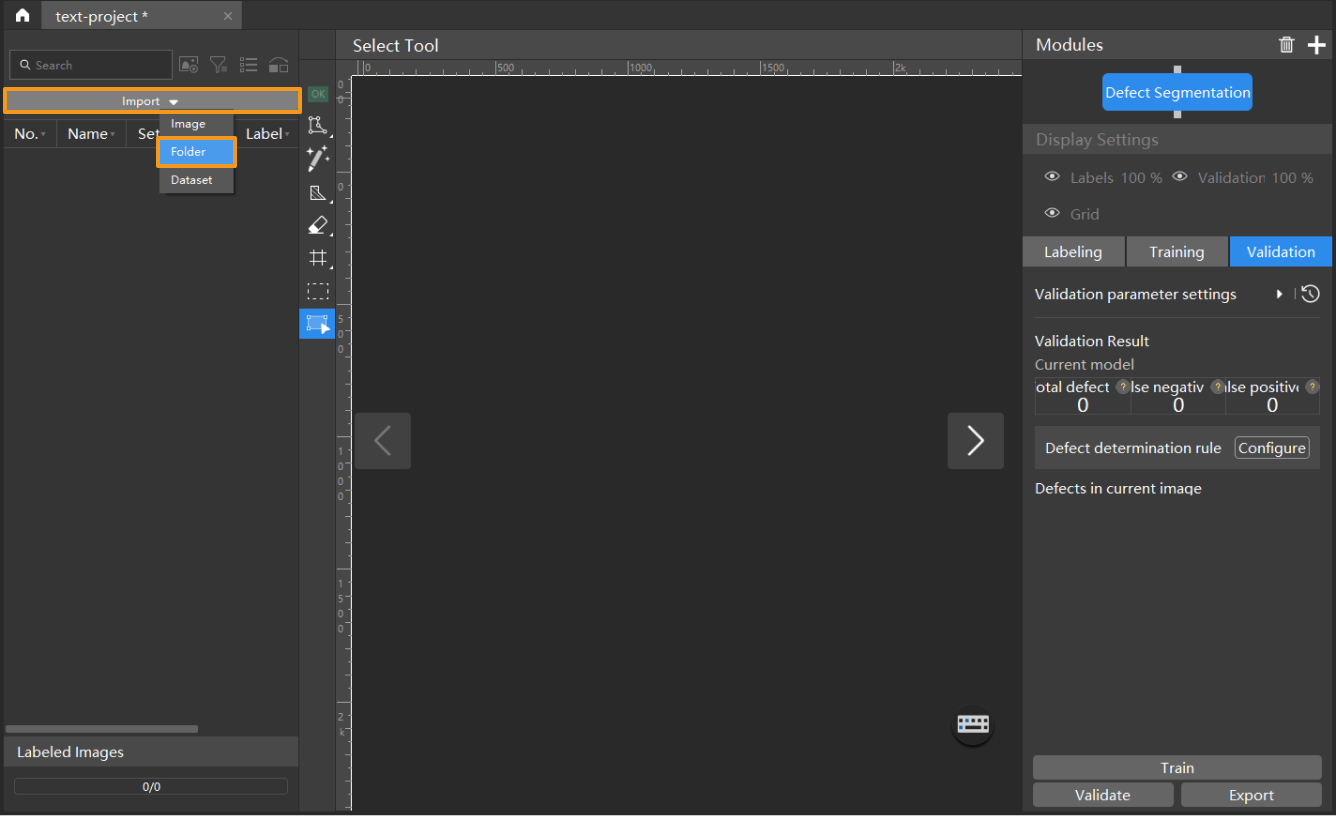The height and width of the screenshot is (816, 1336).
Task: Select the mask polygon tool
Action: 318,193
